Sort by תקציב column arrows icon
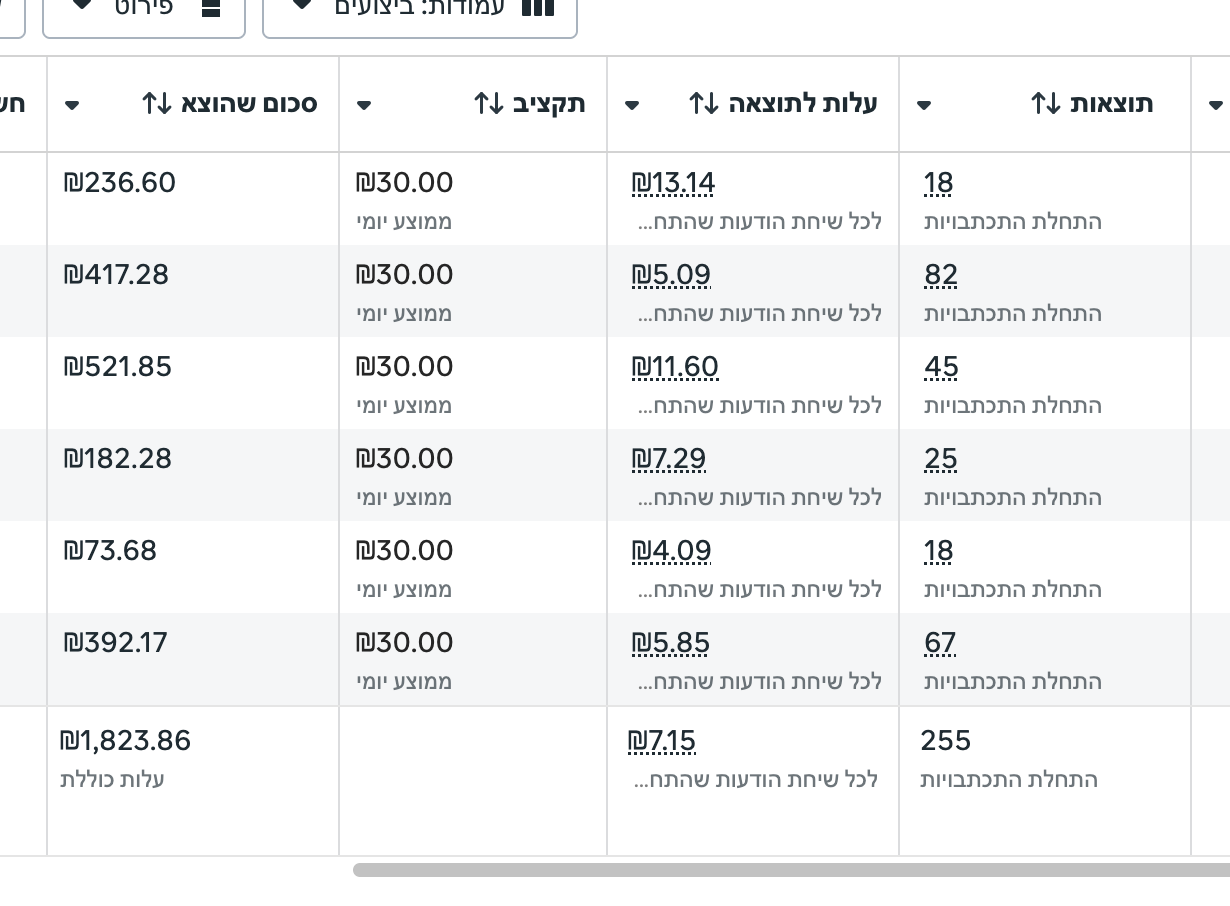This screenshot has height=906, width=1230. click(x=488, y=104)
